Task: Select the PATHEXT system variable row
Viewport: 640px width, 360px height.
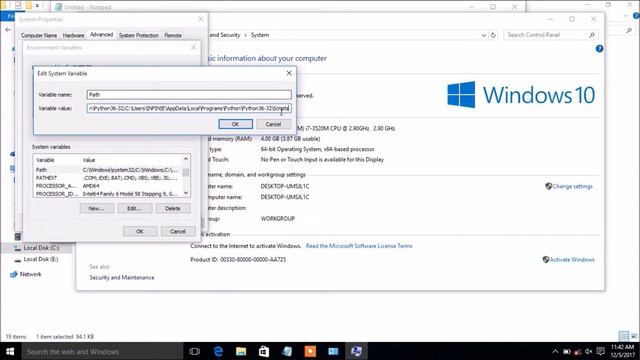Action: tap(108, 178)
